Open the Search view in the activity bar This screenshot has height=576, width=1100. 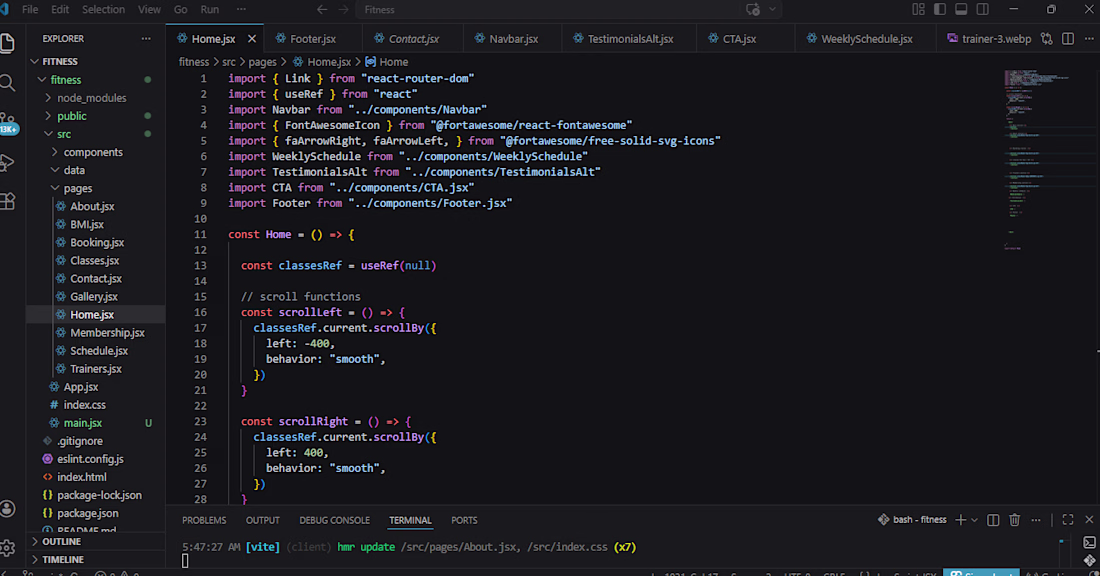(x=8, y=83)
